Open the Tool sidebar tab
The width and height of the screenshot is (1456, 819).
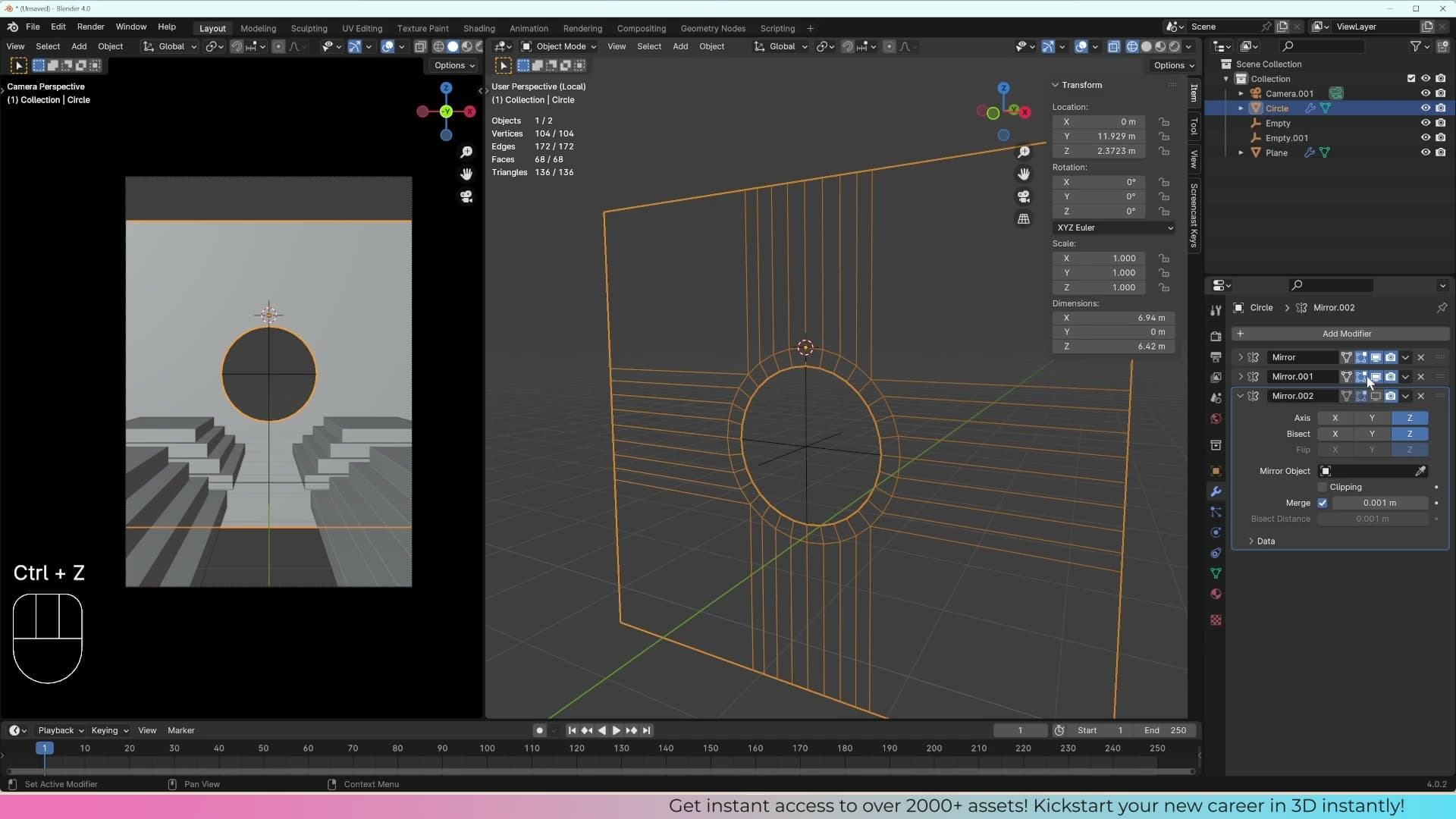tap(1194, 126)
